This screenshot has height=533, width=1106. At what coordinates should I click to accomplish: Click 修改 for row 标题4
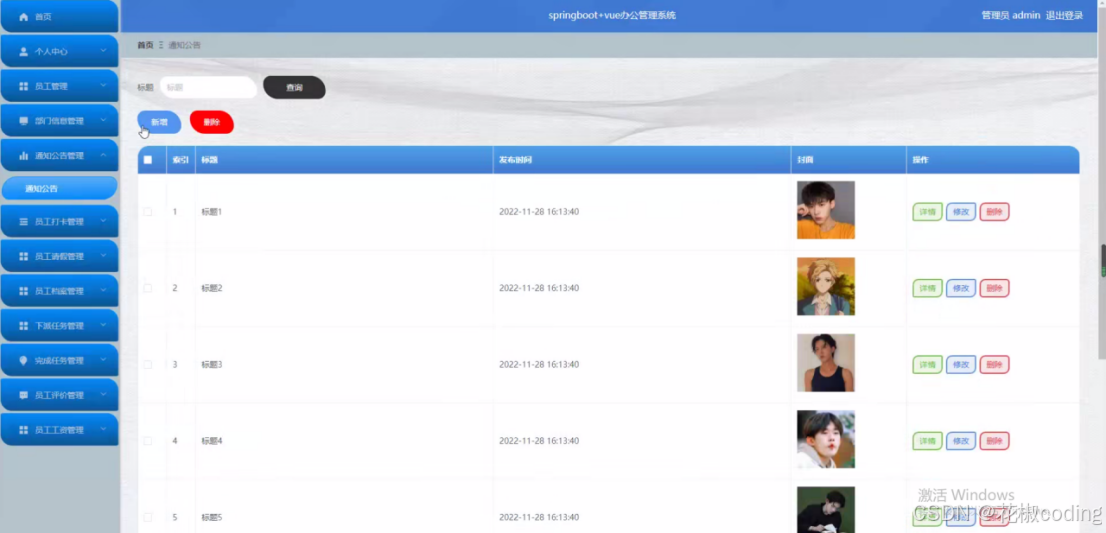(961, 441)
